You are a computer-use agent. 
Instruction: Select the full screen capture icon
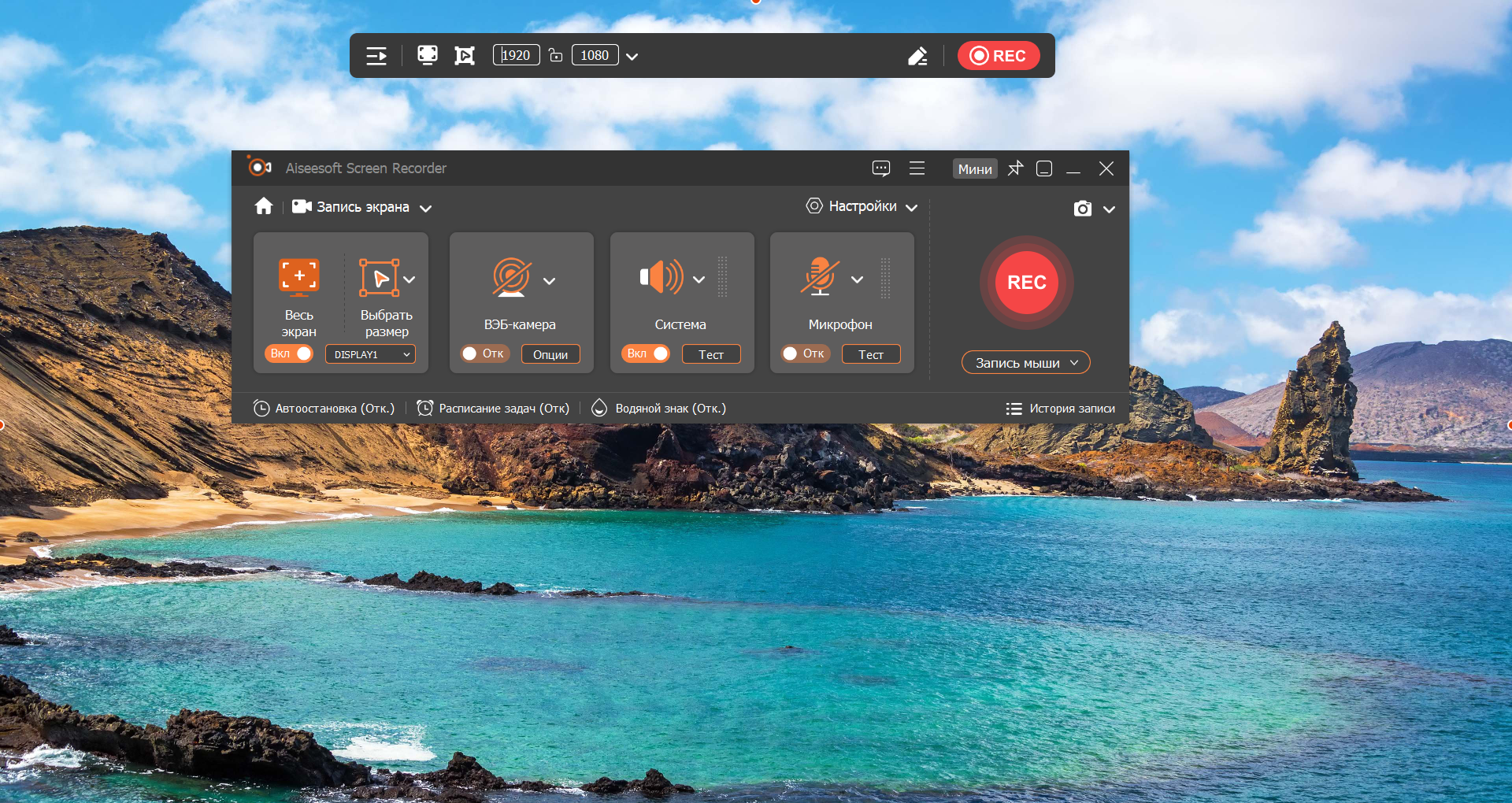tap(299, 276)
